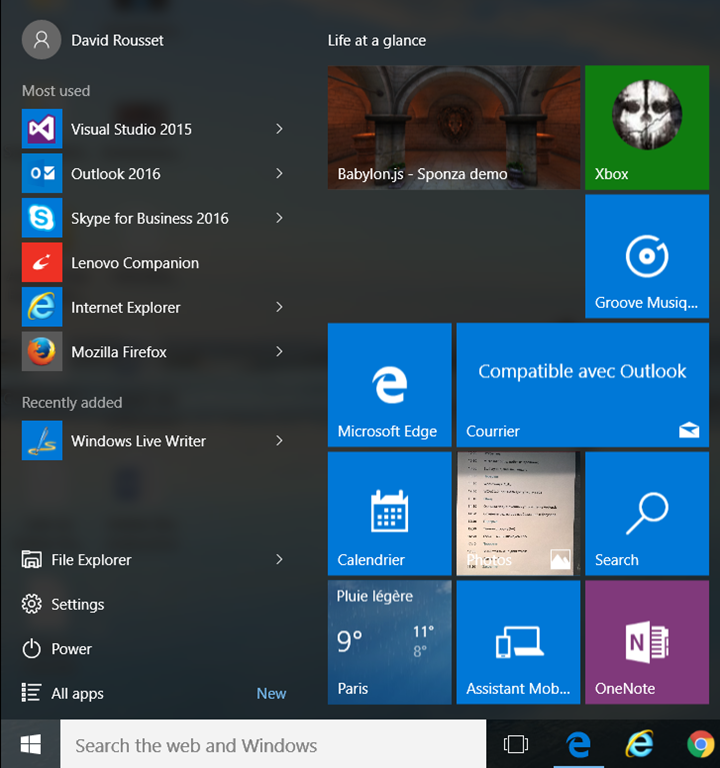The image size is (720, 768).
Task: Open Google Chrome from taskbar
Action: click(700, 744)
